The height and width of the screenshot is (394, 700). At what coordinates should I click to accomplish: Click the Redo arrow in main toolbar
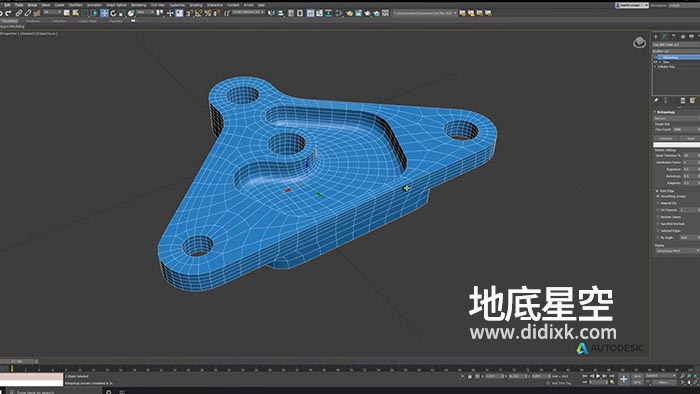pyautogui.click(x=8, y=13)
